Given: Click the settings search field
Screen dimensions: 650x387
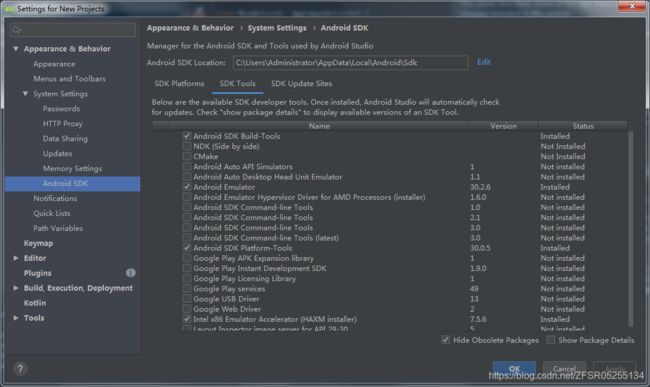Looking at the screenshot, I should [73, 30].
